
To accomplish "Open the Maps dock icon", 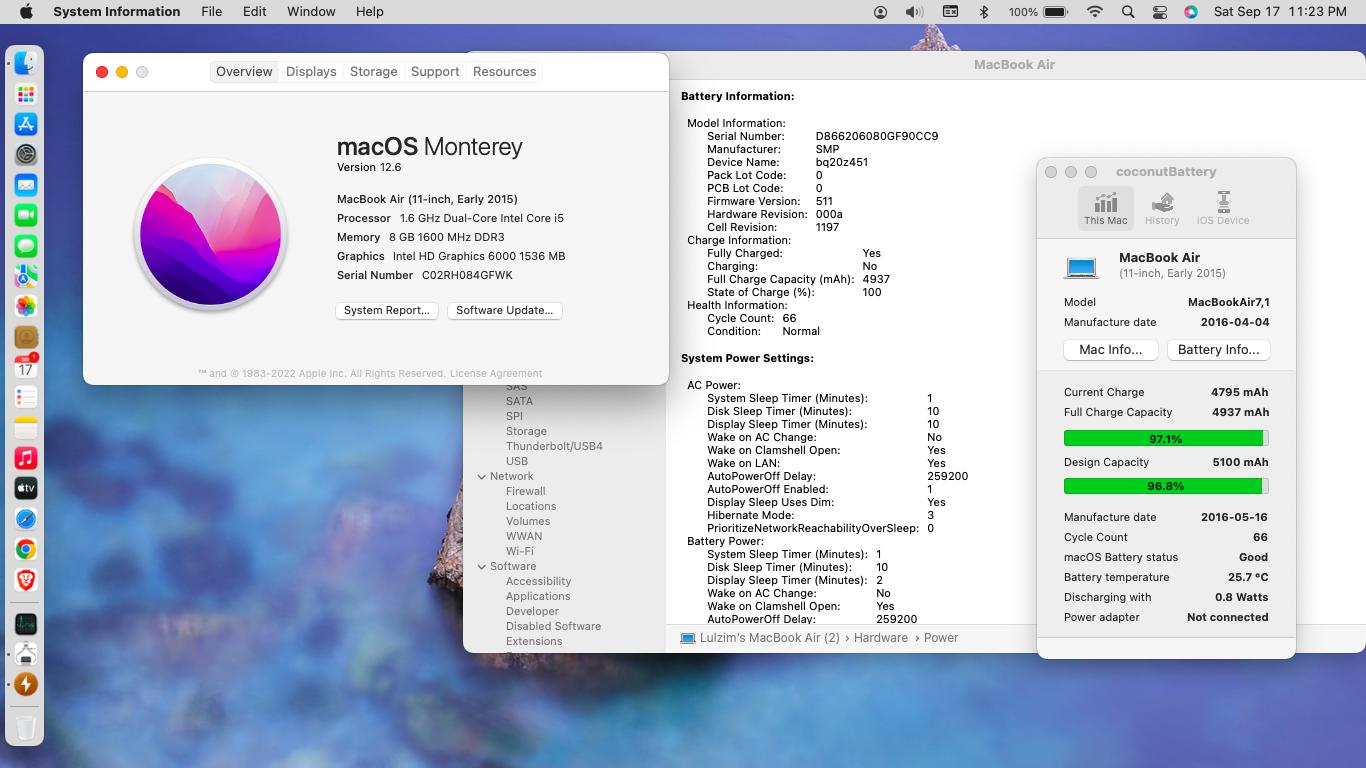I will [x=26, y=276].
